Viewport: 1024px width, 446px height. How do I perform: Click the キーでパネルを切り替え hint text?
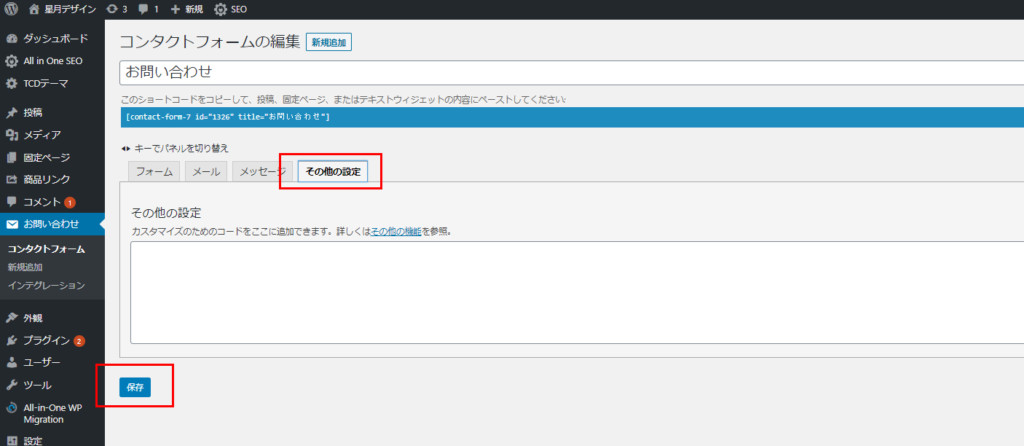click(181, 148)
